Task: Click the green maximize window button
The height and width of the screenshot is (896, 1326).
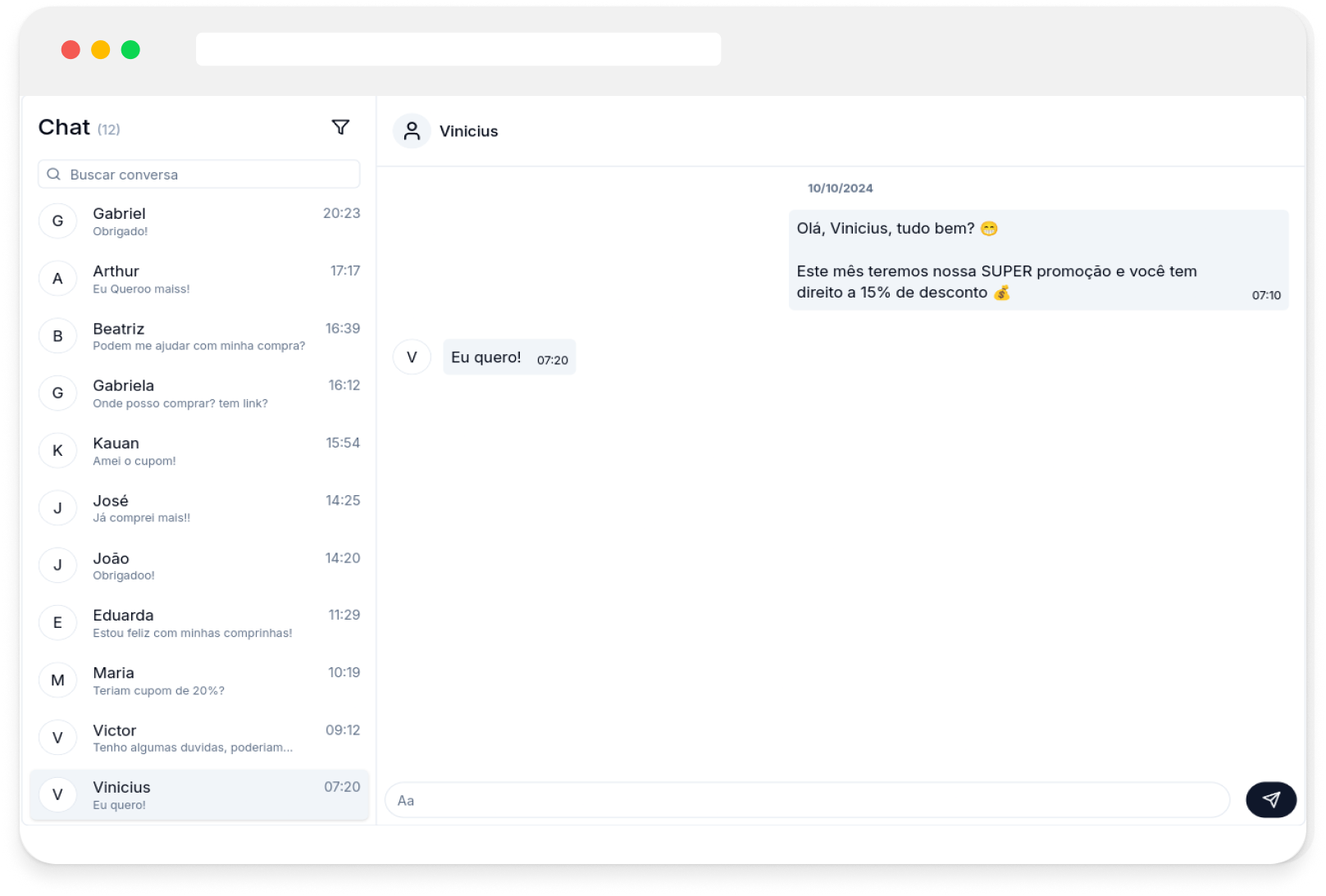Action: tap(130, 50)
